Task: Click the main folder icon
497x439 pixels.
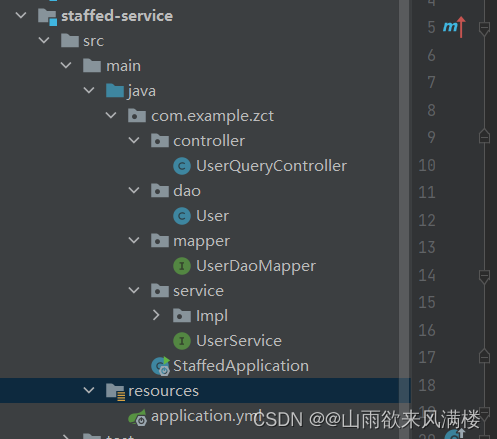Action: [x=92, y=65]
